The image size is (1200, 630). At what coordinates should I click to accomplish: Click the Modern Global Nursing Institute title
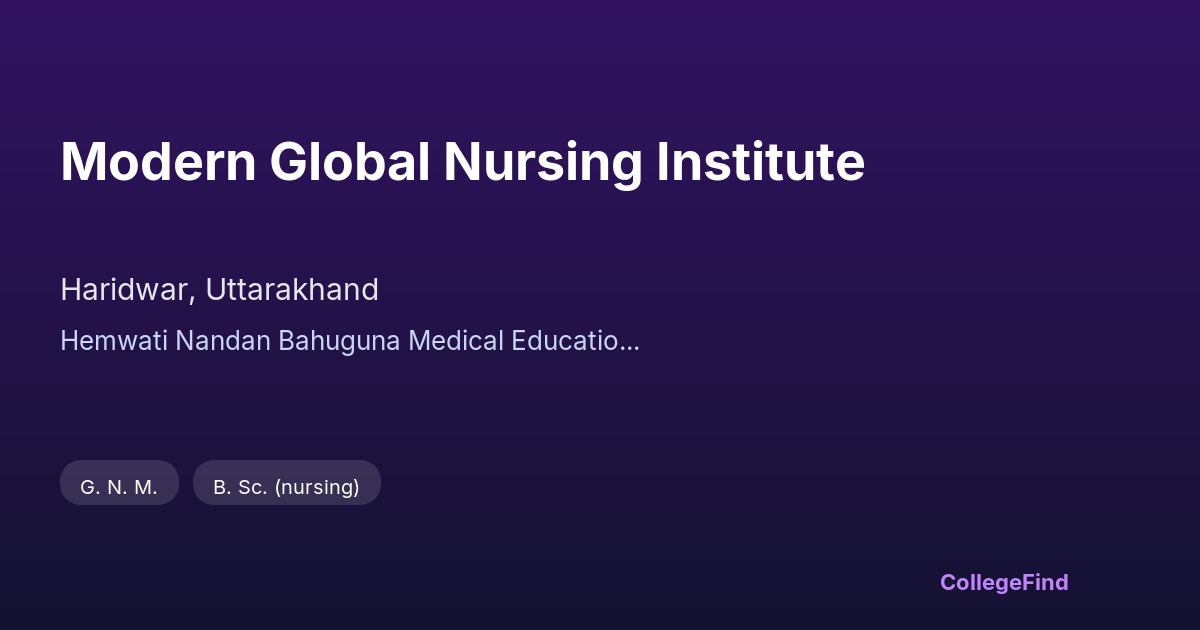point(462,162)
